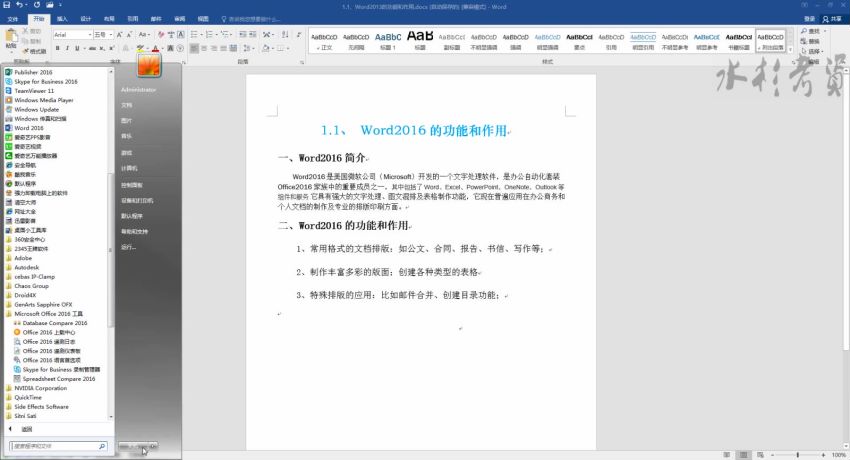Screen dimensions: 850x460
Task: Switch to the 插入 insert tab
Action: tap(62, 19)
